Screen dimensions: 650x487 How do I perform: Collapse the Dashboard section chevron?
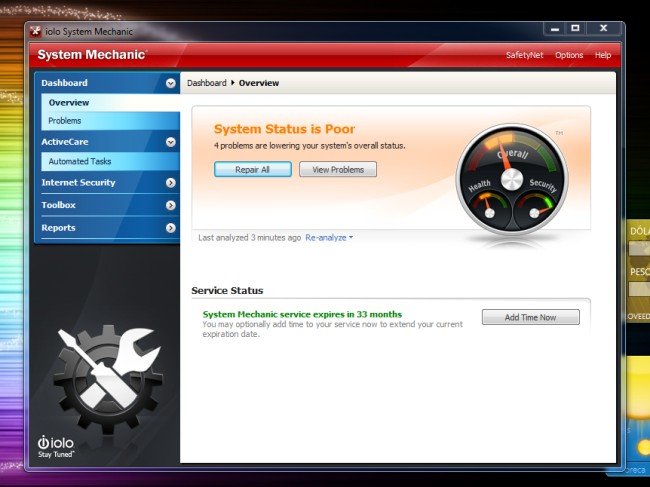tap(170, 83)
